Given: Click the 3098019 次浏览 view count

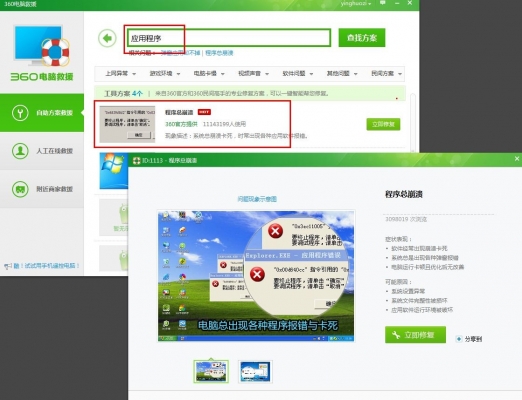Looking at the screenshot, I should click(x=406, y=219).
